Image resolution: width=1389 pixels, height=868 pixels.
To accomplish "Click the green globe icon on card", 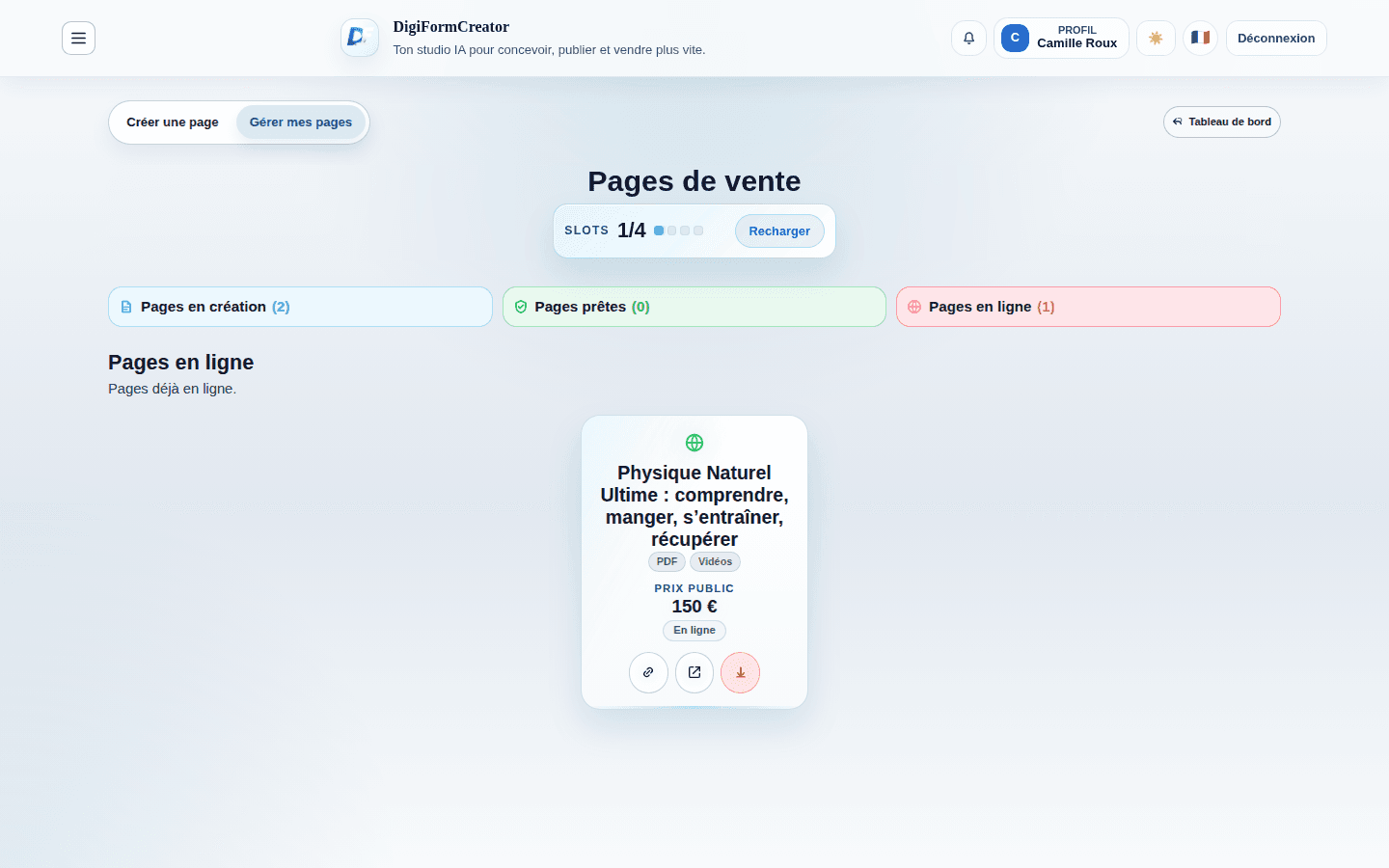I will pyautogui.click(x=694, y=443).
